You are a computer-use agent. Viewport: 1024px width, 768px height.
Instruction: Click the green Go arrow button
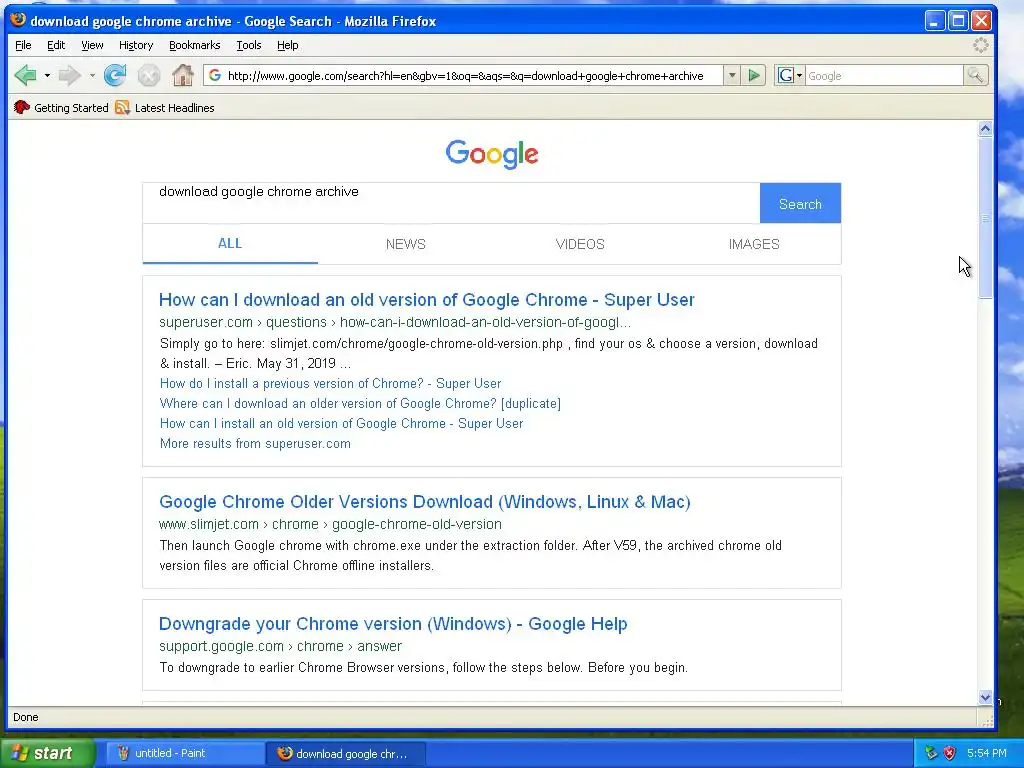754,76
